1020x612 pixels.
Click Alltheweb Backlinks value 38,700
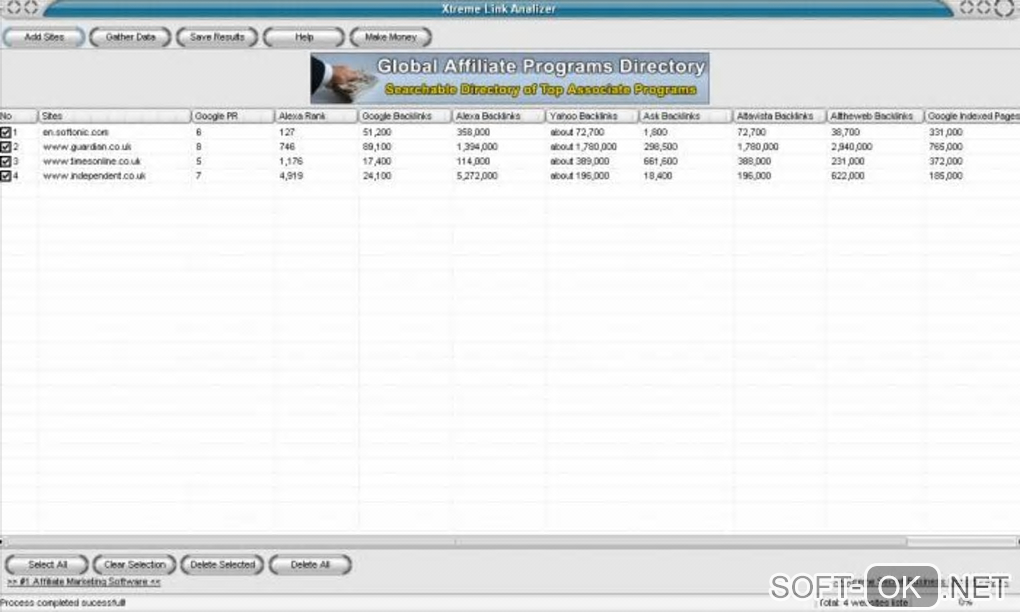845,132
